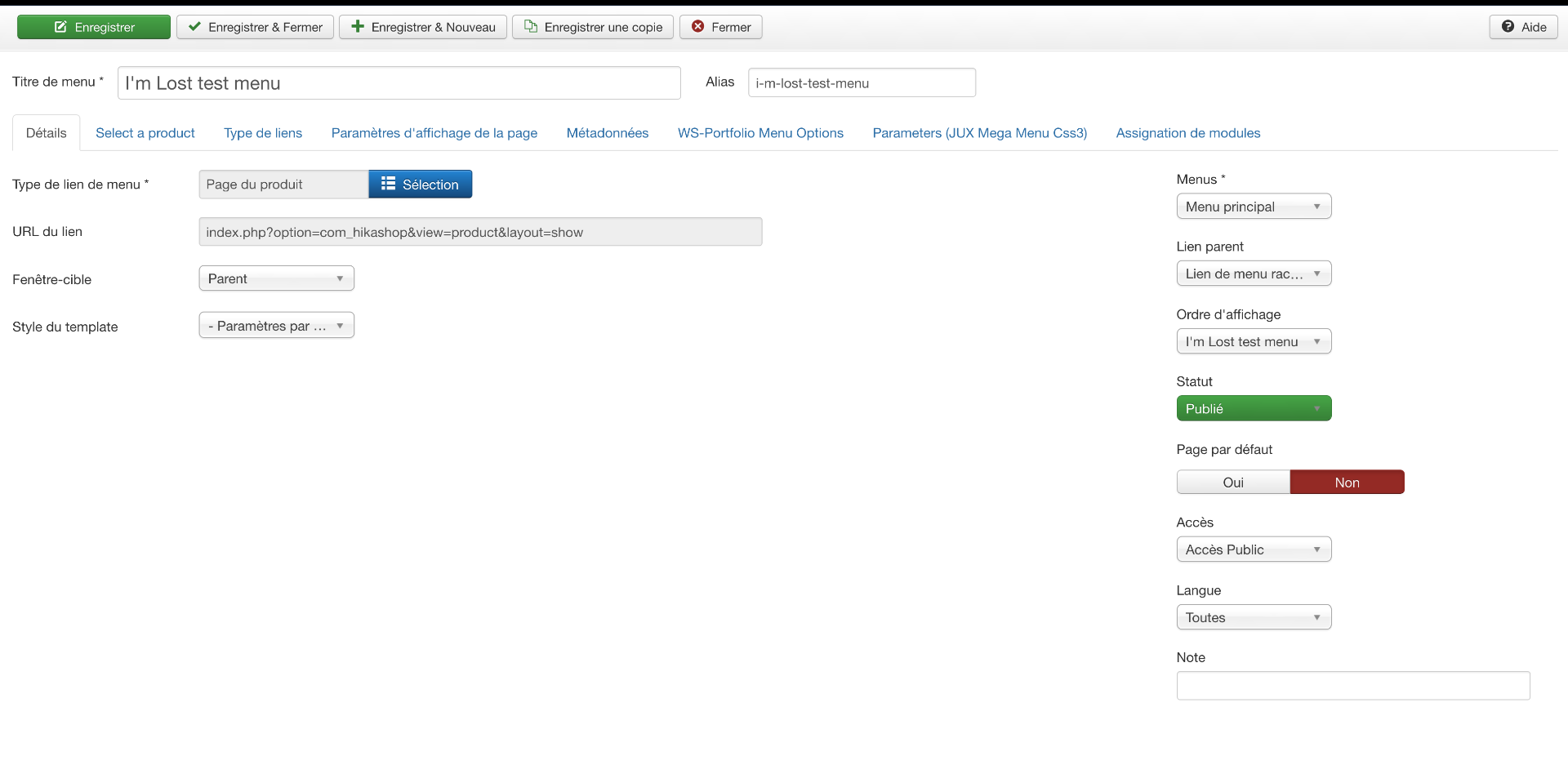Open the Lien parent dropdown
1568x774 pixels.
pyautogui.click(x=1254, y=274)
